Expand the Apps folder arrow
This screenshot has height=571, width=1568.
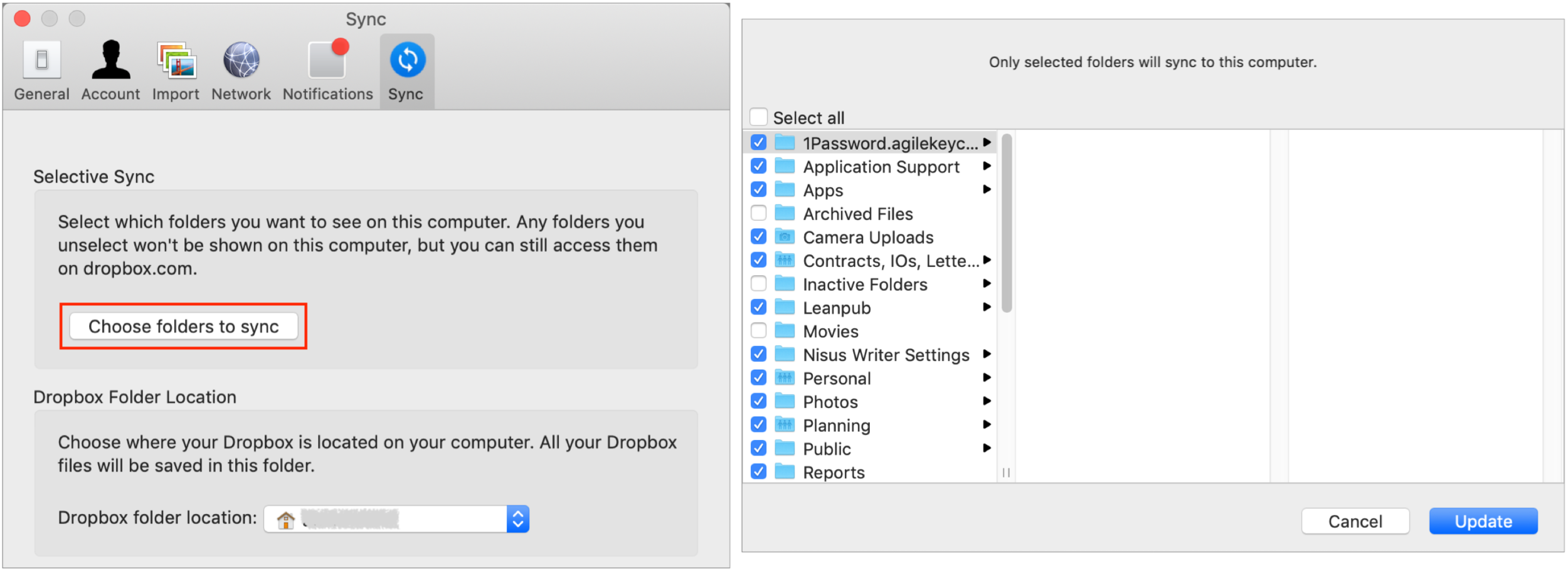(987, 189)
